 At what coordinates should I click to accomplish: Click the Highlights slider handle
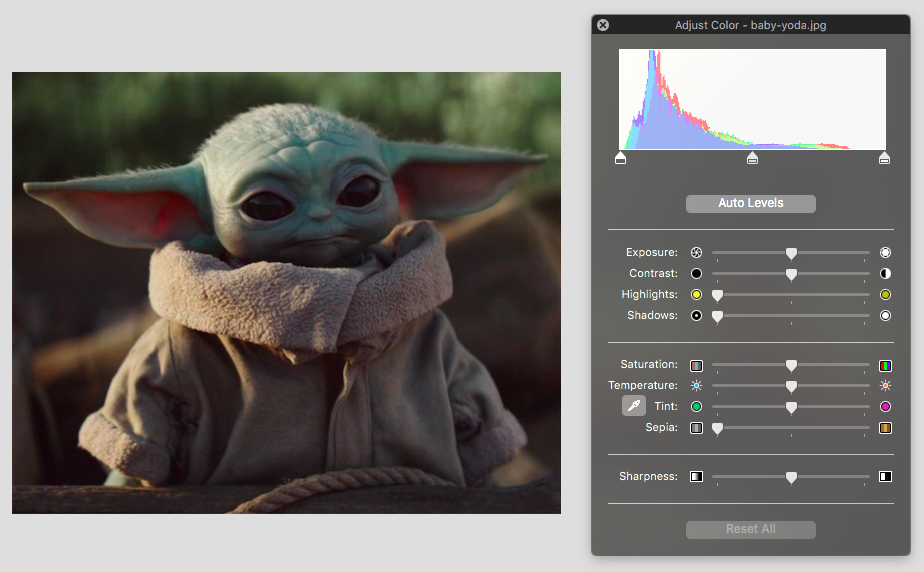pyautogui.click(x=717, y=296)
